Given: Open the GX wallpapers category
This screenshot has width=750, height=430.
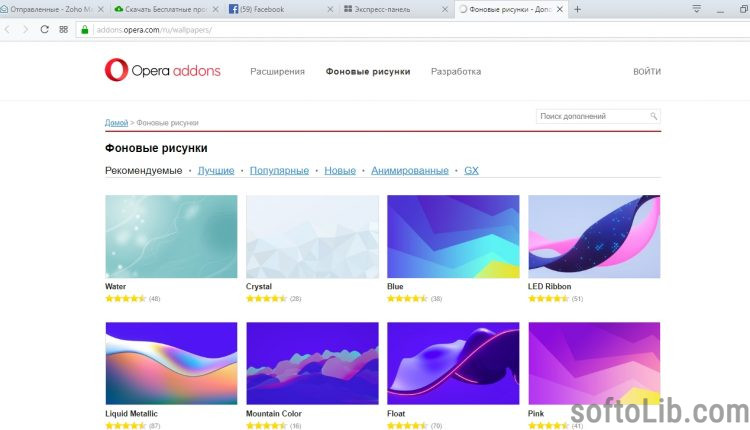Looking at the screenshot, I should [x=471, y=170].
